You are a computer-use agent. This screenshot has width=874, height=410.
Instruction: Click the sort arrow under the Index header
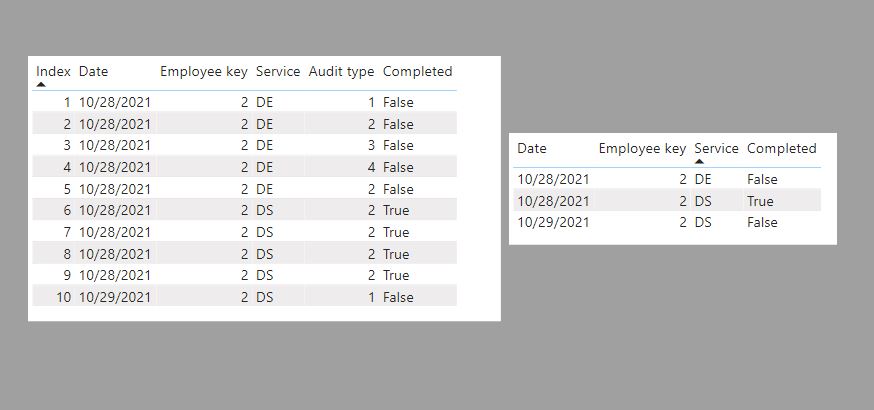(41, 85)
